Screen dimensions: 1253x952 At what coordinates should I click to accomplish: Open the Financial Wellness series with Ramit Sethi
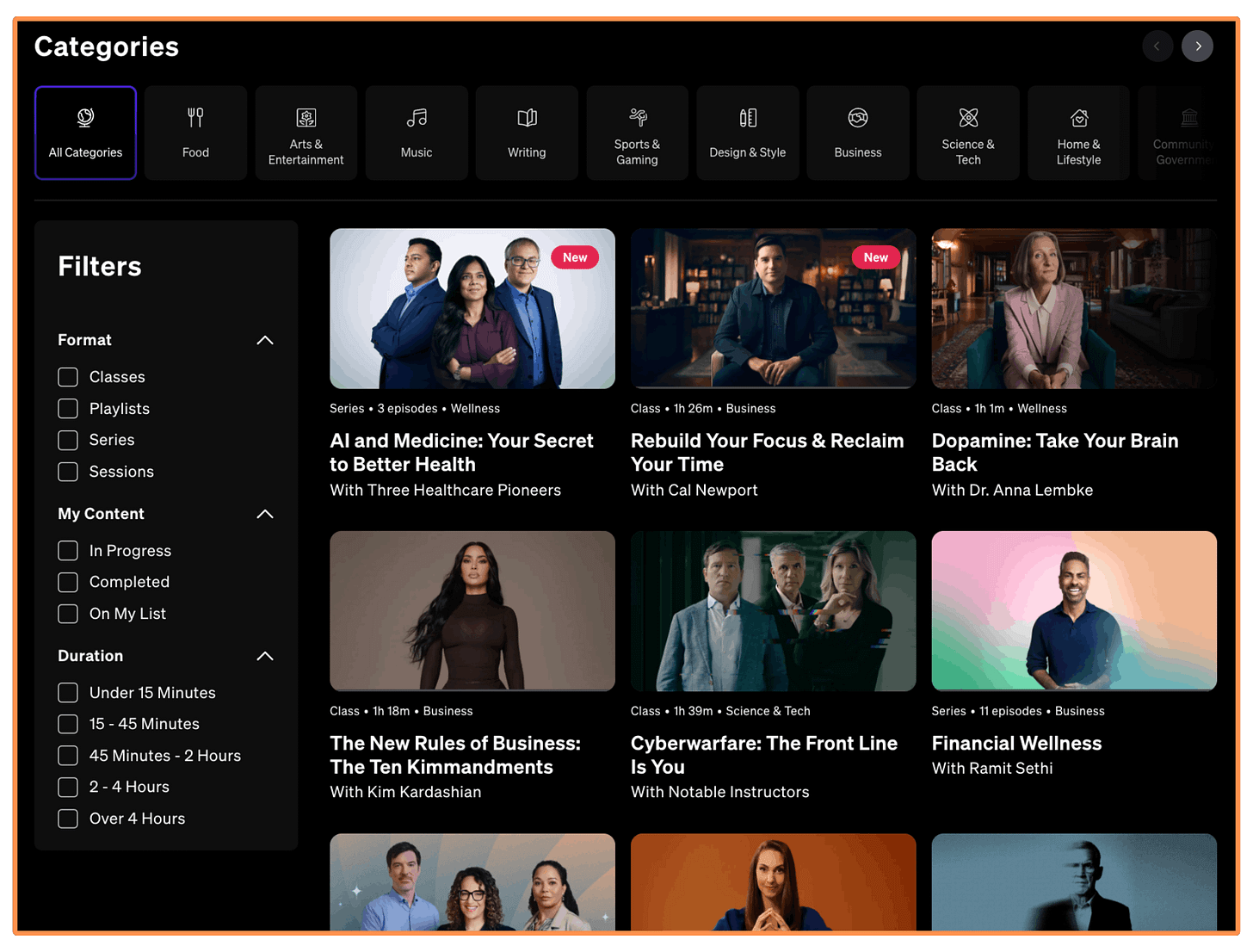point(1073,611)
